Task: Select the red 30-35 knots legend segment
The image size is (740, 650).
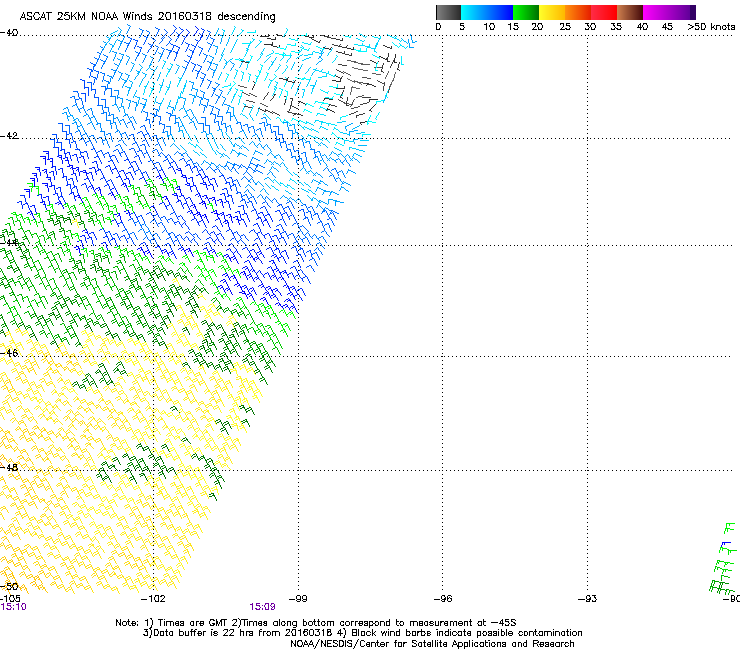Action: pyautogui.click(x=604, y=12)
